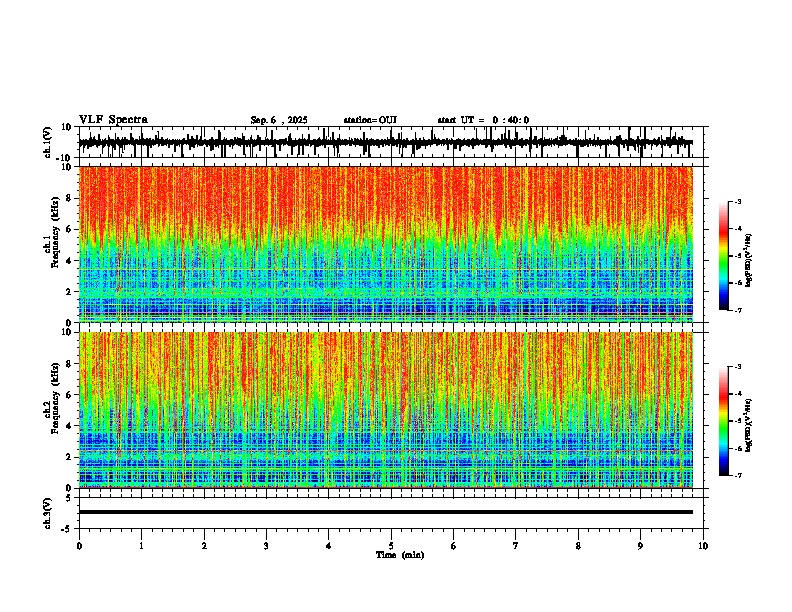Click the "5" tick on ch.3(V) axis
792x612 pixels.
[70, 498]
